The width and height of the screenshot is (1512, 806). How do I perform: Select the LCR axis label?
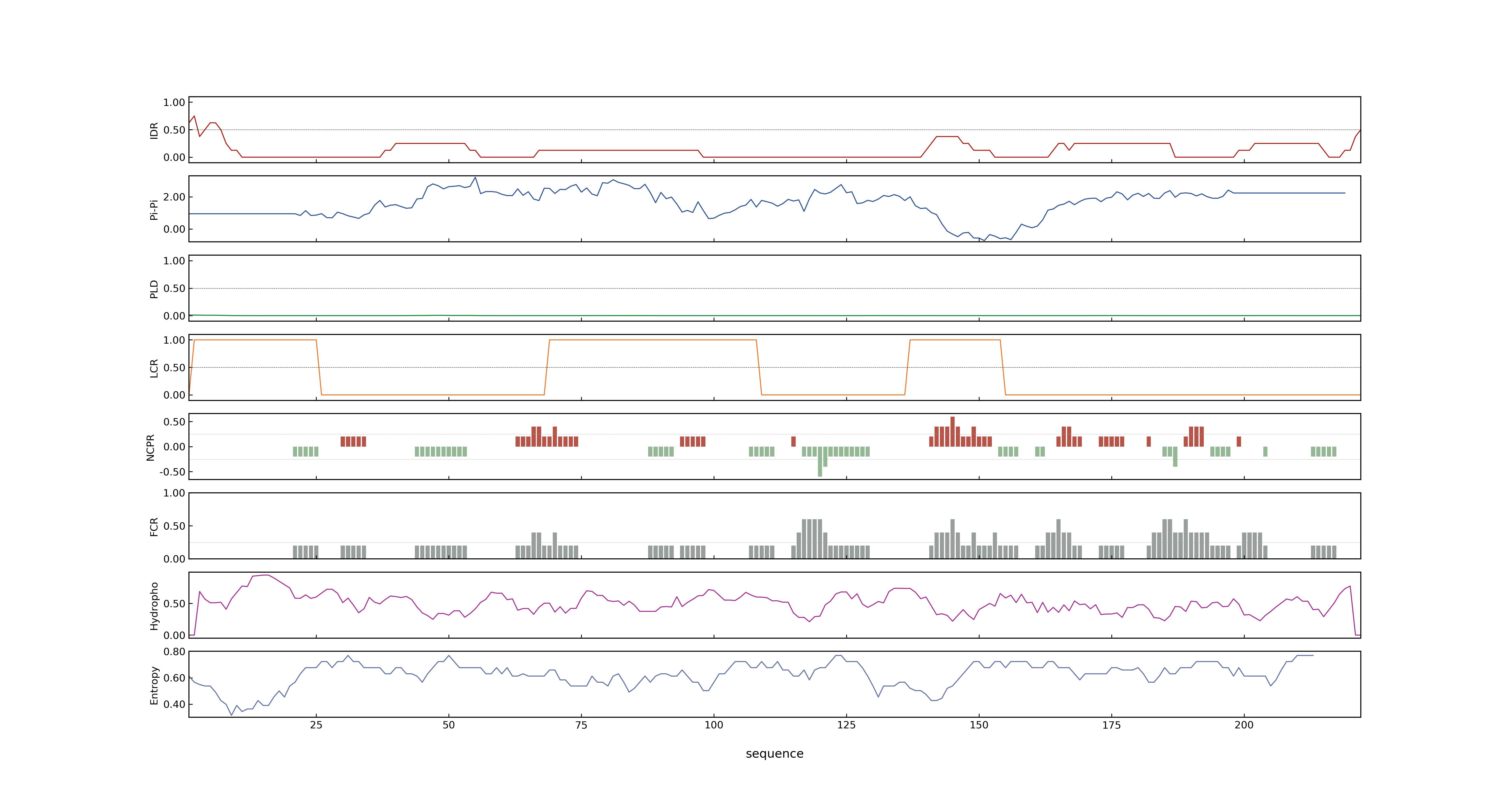pos(154,368)
